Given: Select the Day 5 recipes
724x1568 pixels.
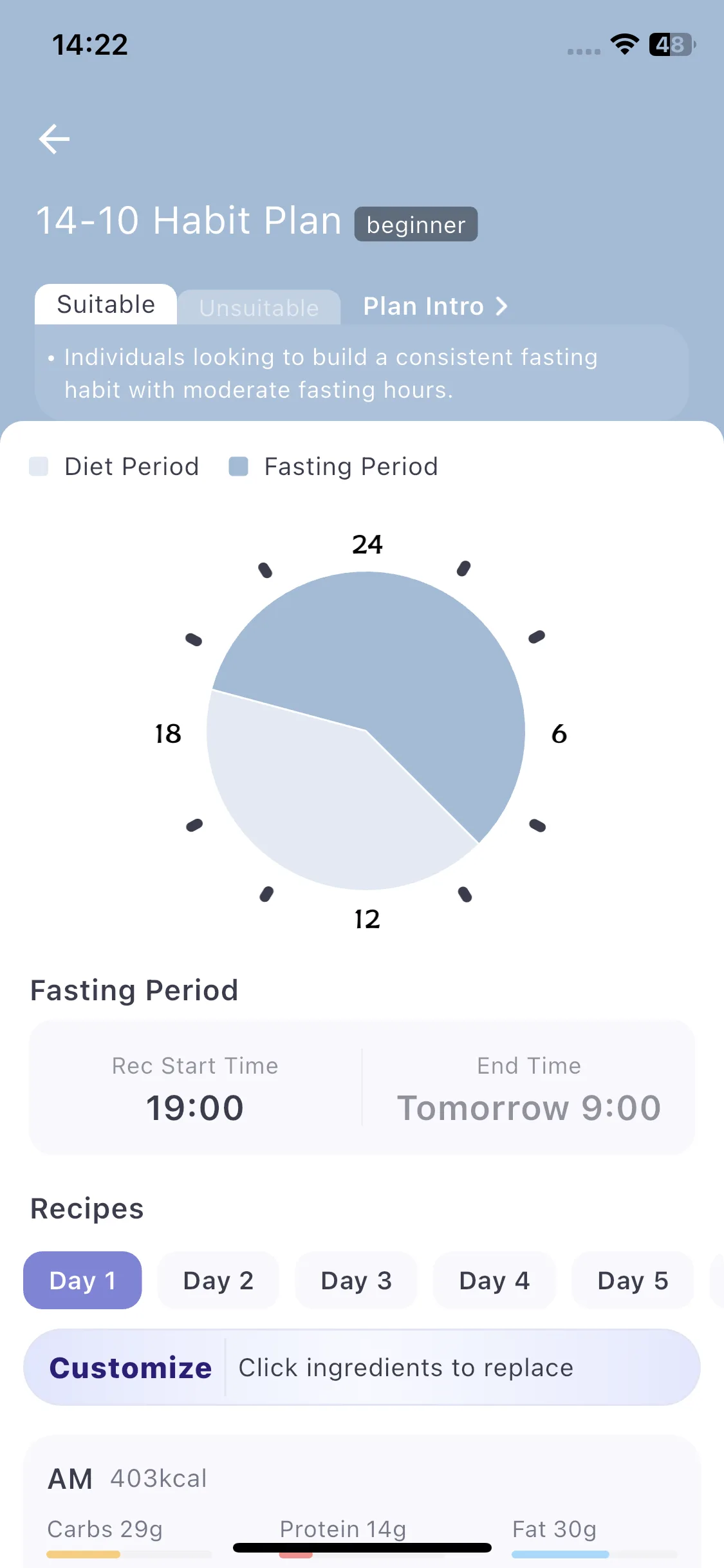Looking at the screenshot, I should (x=633, y=1280).
